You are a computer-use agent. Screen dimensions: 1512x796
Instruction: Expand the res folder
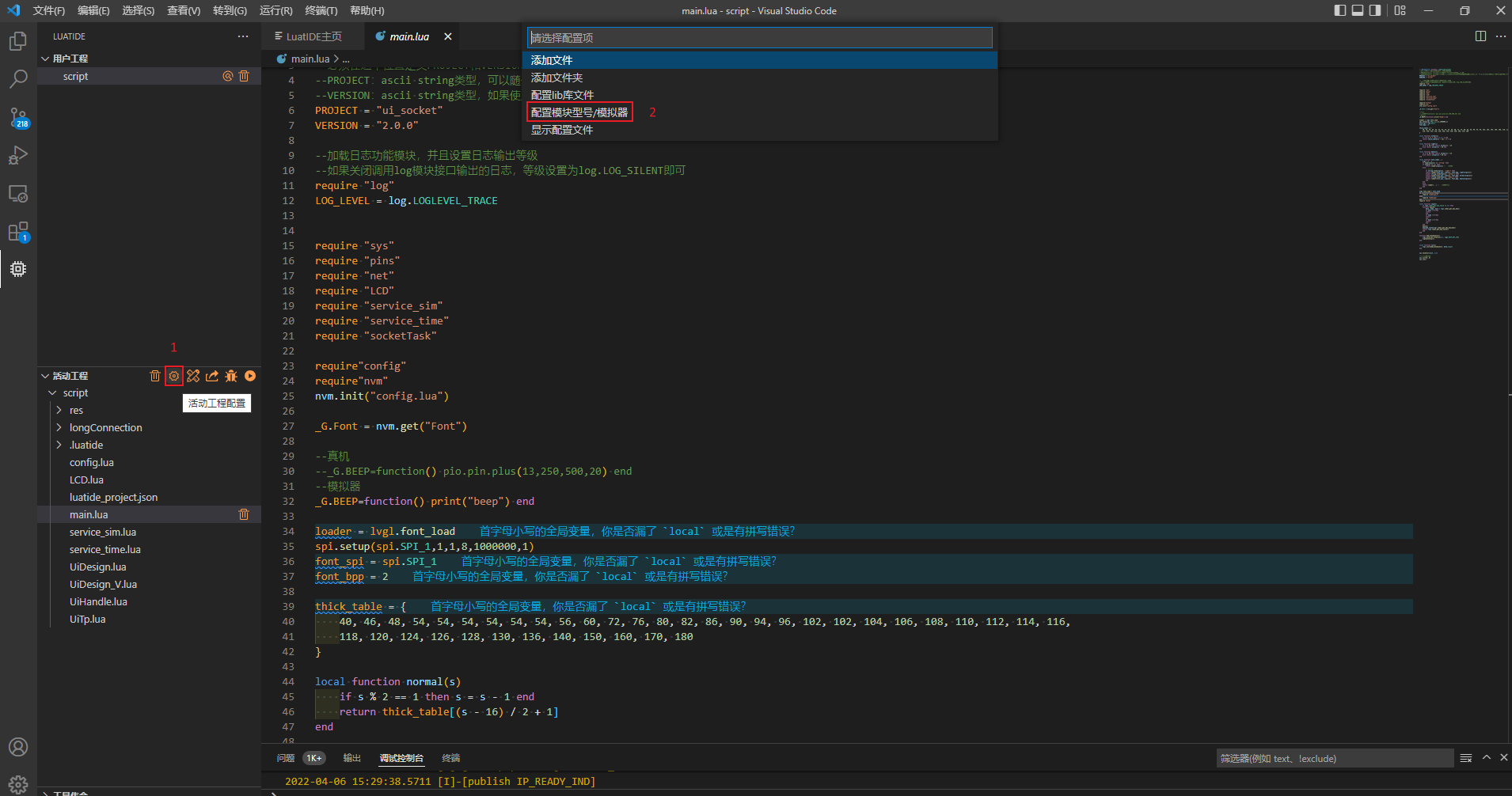tap(59, 410)
